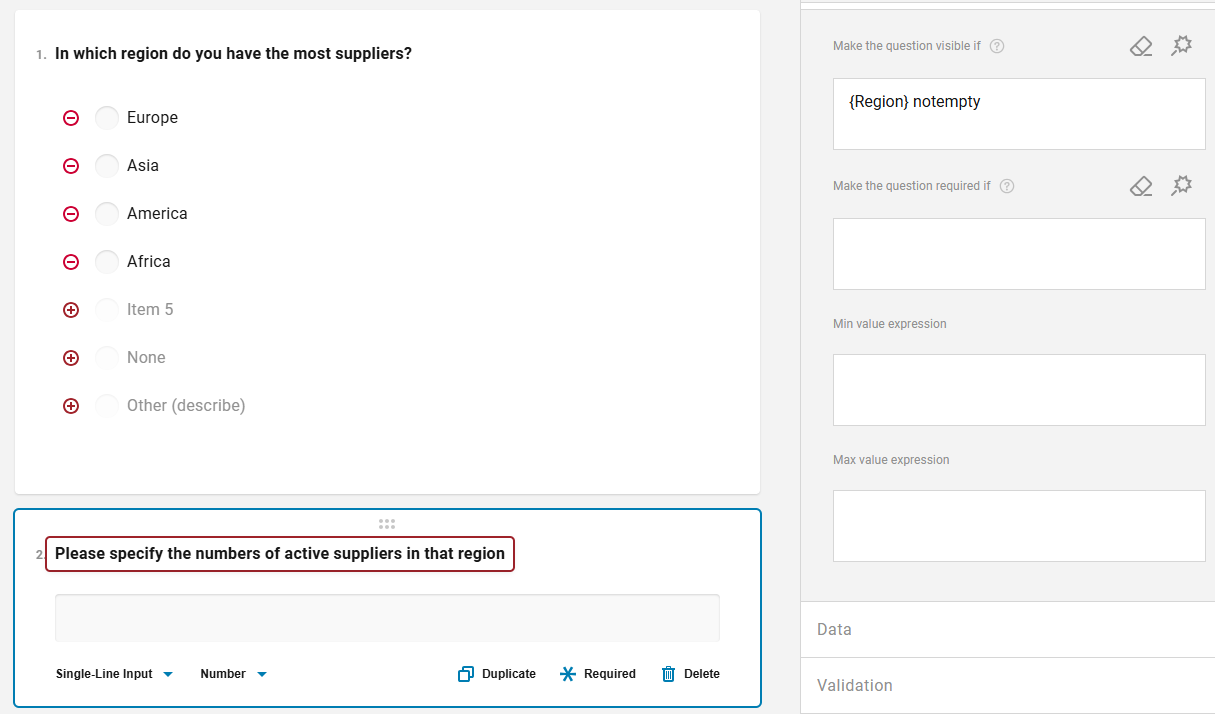Screen dimensions: 1215x715
Task: Remove the Europe choice item
Action: pyautogui.click(x=71, y=118)
